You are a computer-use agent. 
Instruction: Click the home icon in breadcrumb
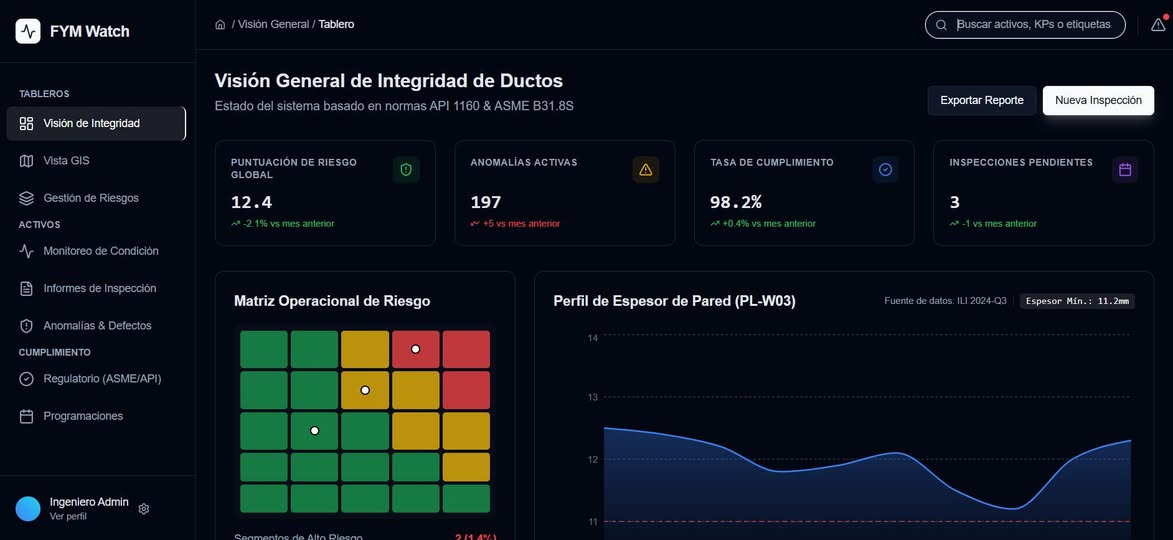point(220,24)
